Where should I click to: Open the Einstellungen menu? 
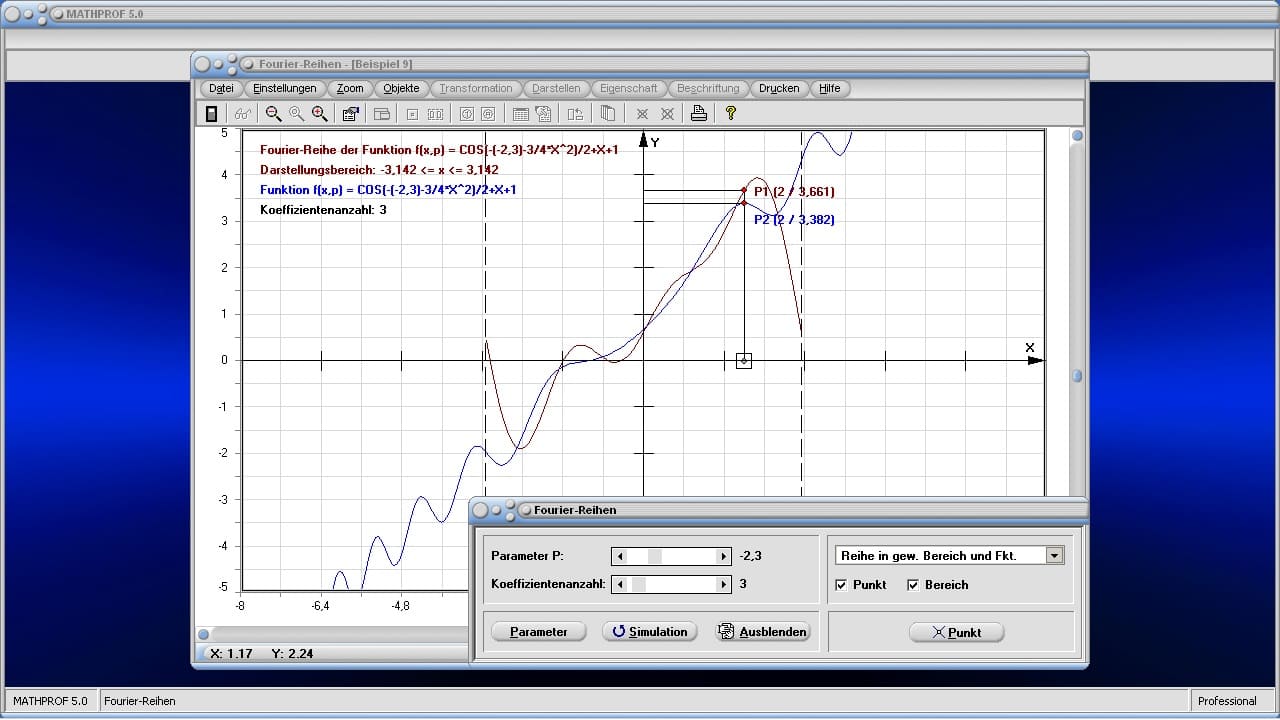[285, 88]
